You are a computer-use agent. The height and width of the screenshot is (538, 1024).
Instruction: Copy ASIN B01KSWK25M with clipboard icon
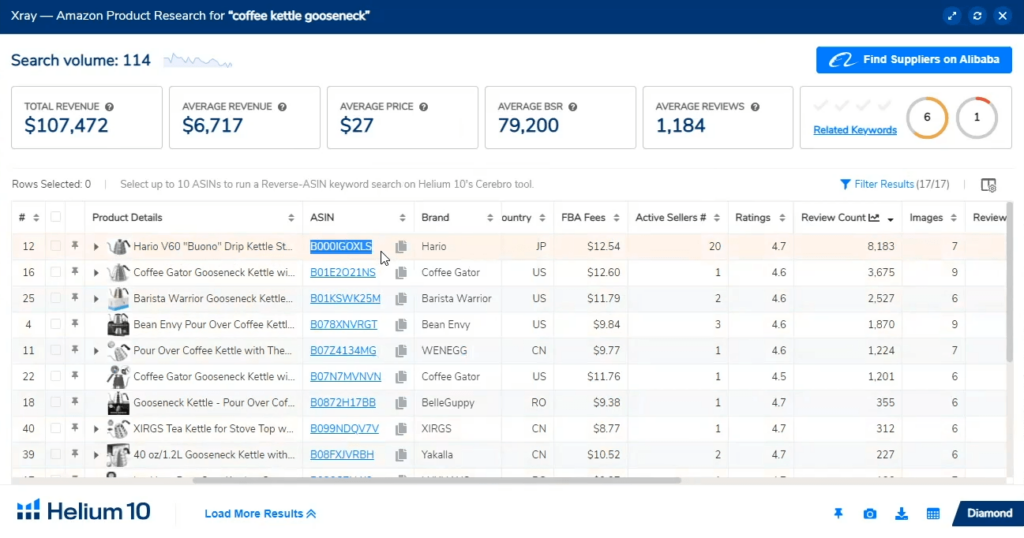401,298
